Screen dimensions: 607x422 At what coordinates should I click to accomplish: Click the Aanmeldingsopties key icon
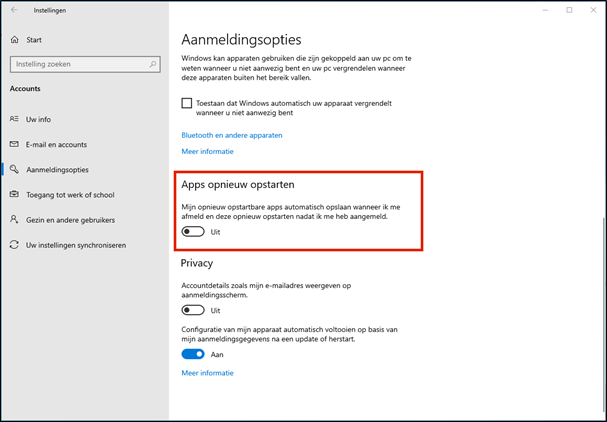(x=14, y=169)
